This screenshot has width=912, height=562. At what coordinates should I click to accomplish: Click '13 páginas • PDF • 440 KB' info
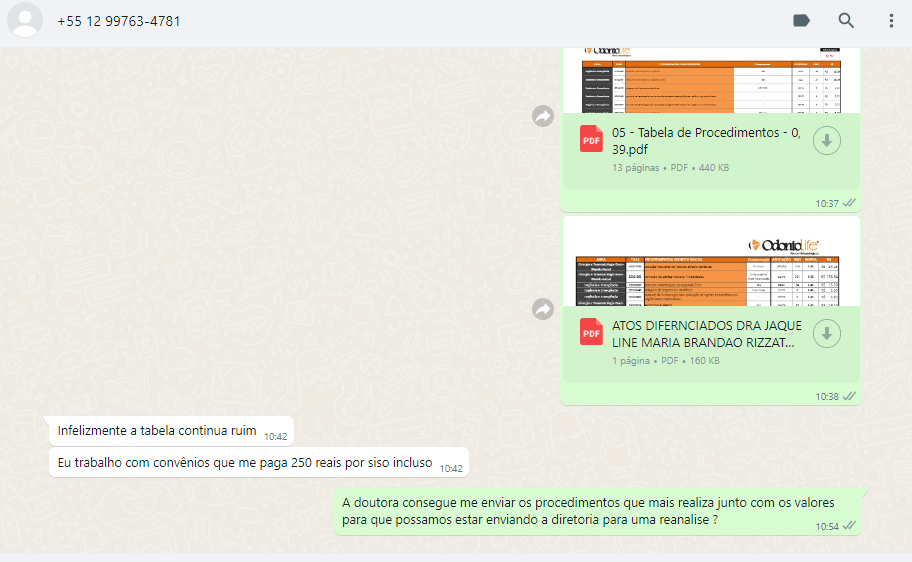[670, 168]
